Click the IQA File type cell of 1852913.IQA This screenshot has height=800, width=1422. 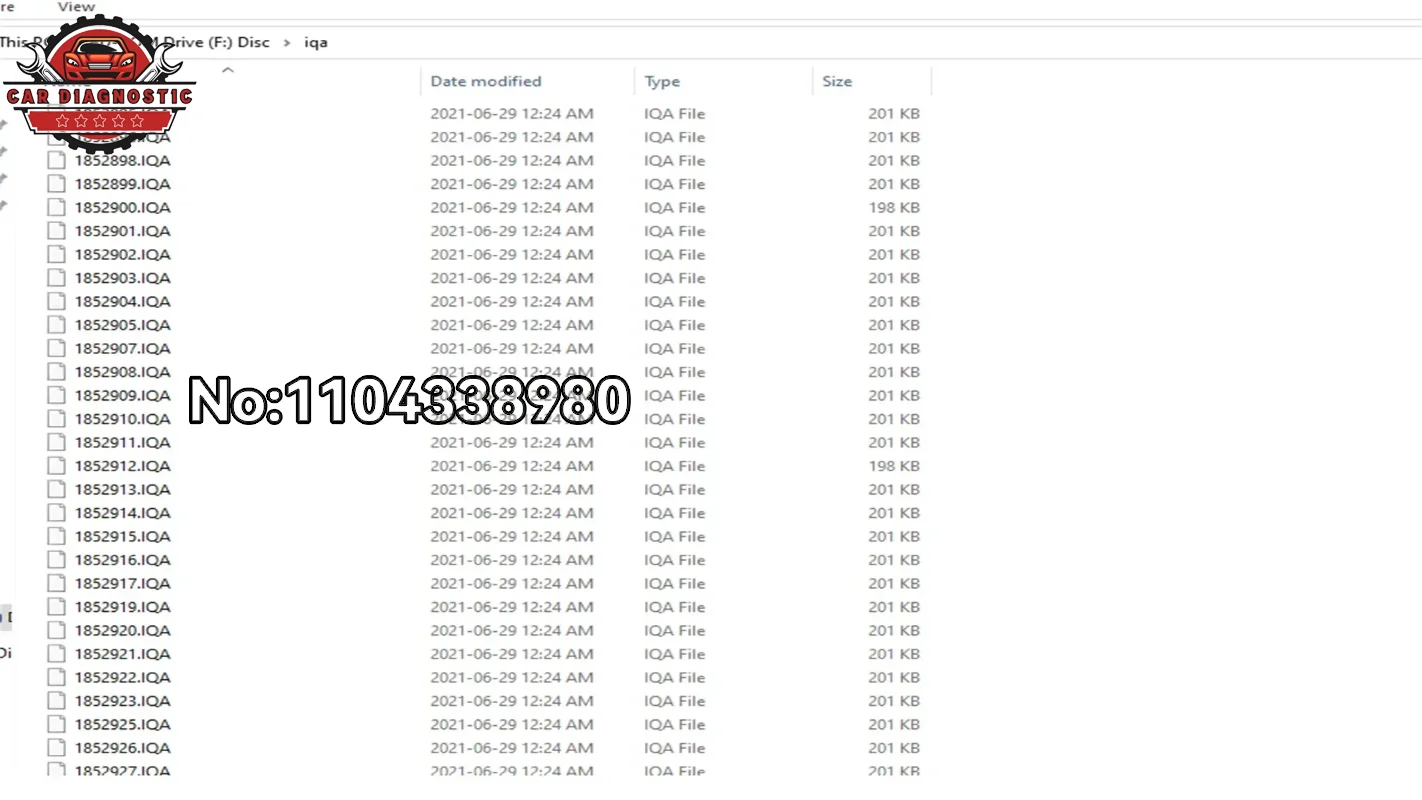tap(675, 489)
